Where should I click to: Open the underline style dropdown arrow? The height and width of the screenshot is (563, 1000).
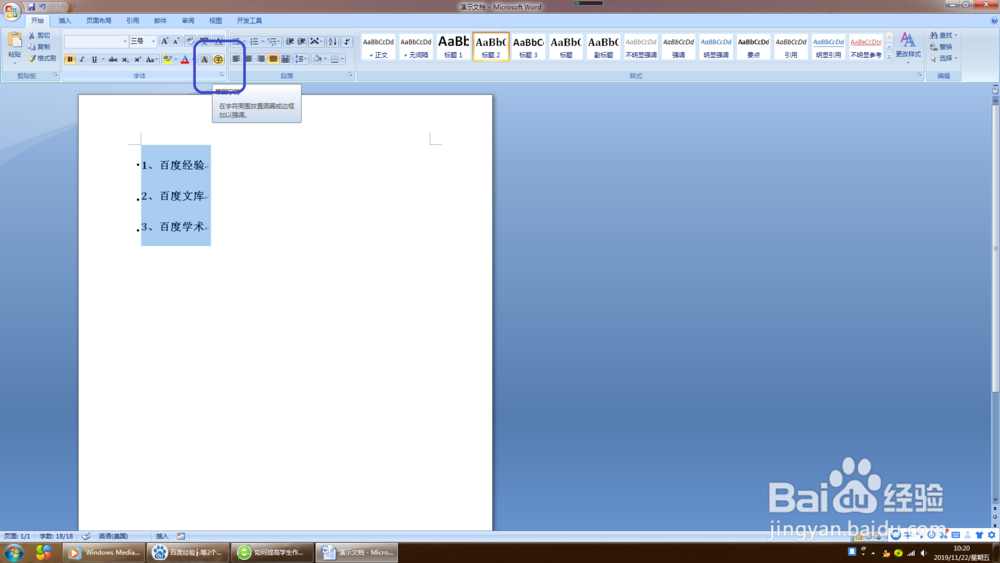103,59
